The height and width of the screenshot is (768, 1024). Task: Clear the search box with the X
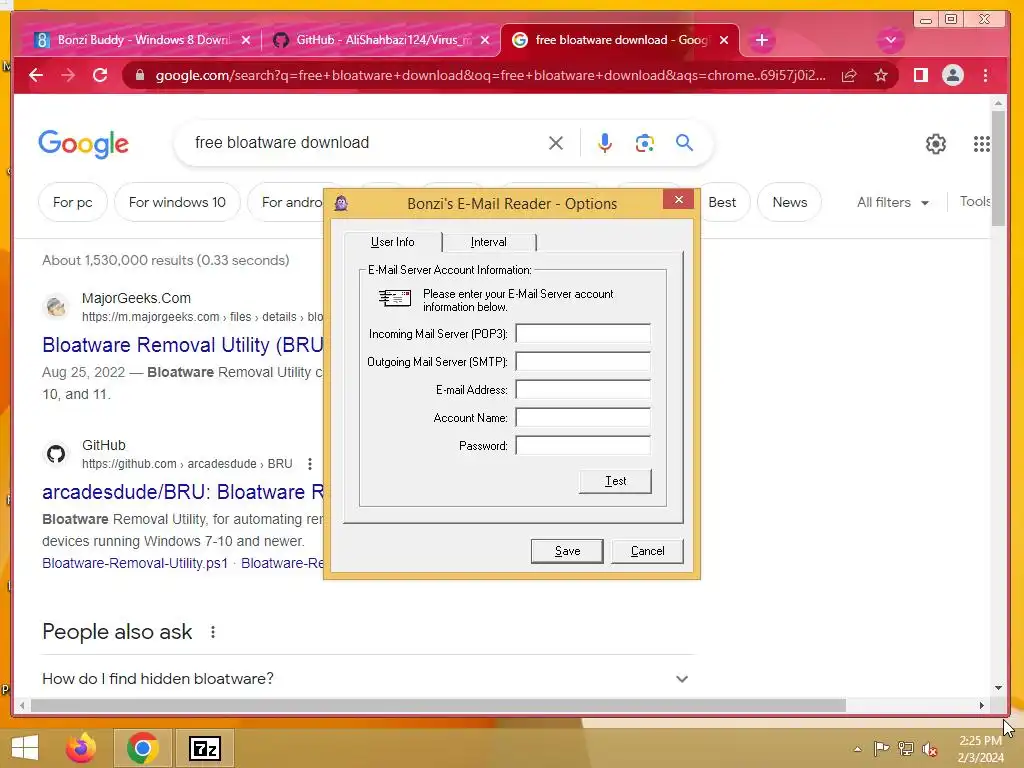[x=556, y=143]
